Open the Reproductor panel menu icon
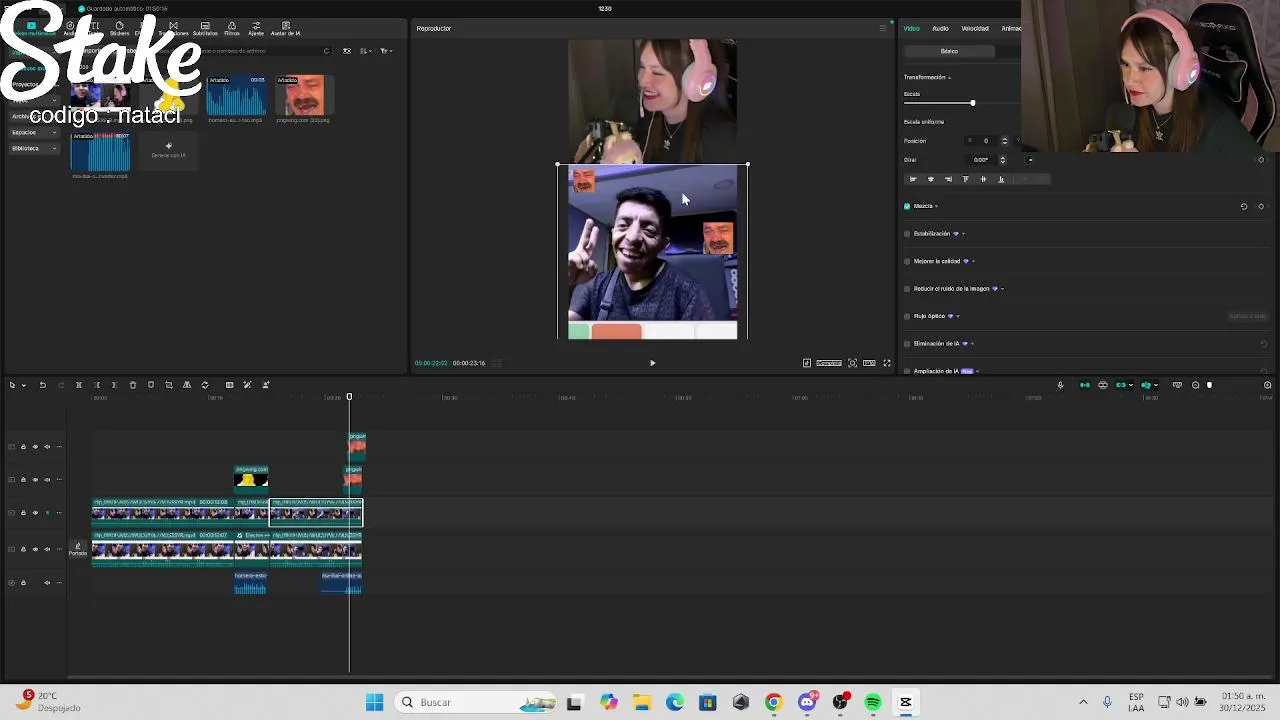Image resolution: width=1280 pixels, height=720 pixels. click(883, 28)
